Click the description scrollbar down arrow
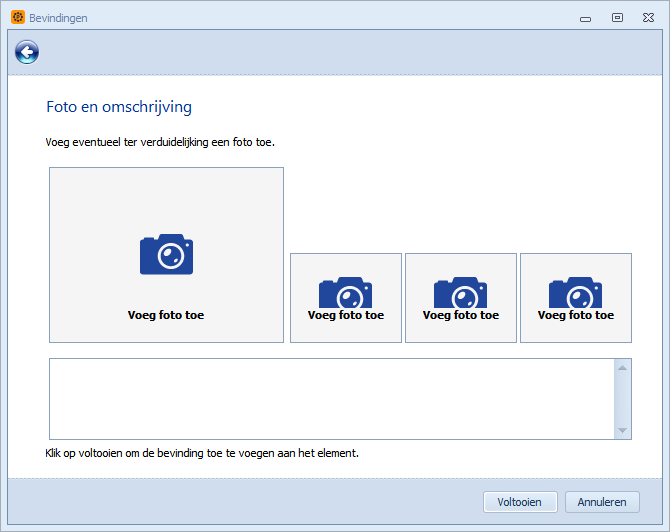This screenshot has width=670, height=532. (623, 430)
